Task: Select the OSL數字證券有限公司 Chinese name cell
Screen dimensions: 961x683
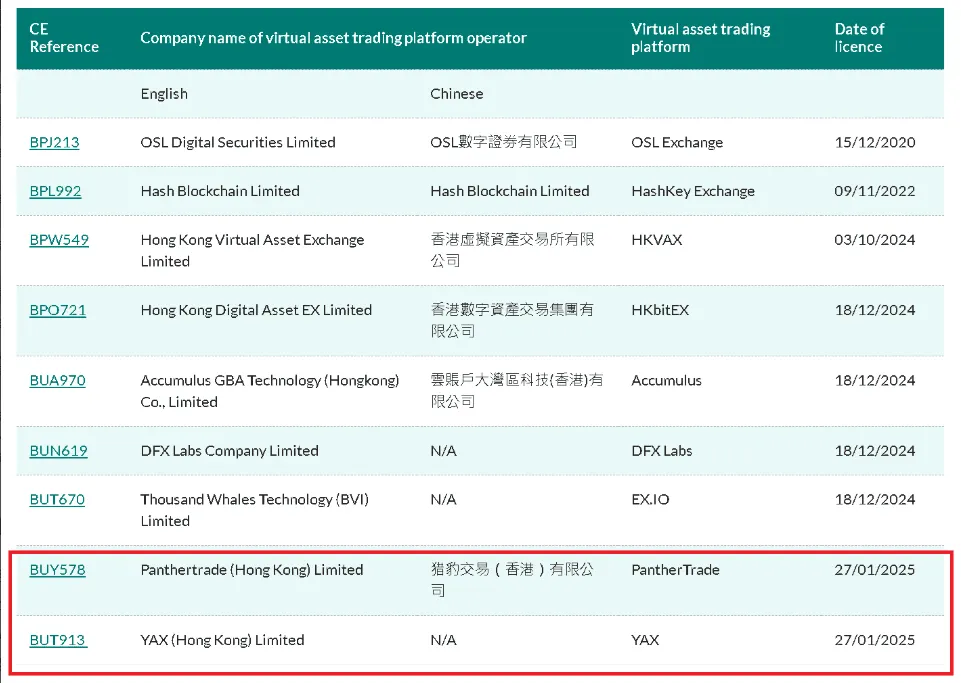Action: click(504, 142)
